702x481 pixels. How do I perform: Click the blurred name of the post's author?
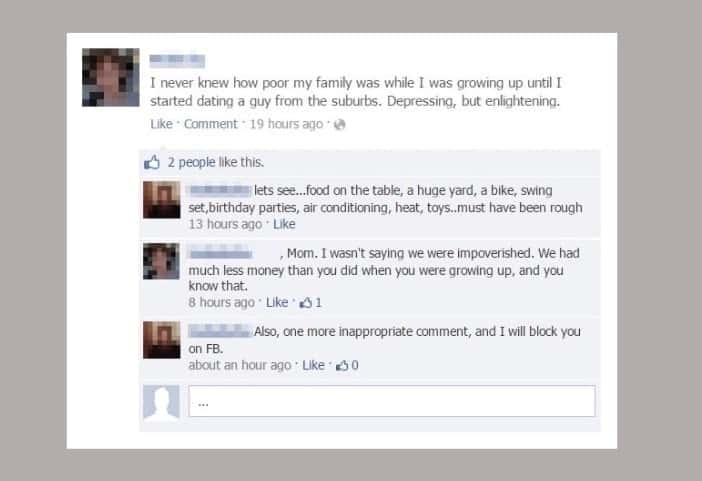[x=177, y=61]
